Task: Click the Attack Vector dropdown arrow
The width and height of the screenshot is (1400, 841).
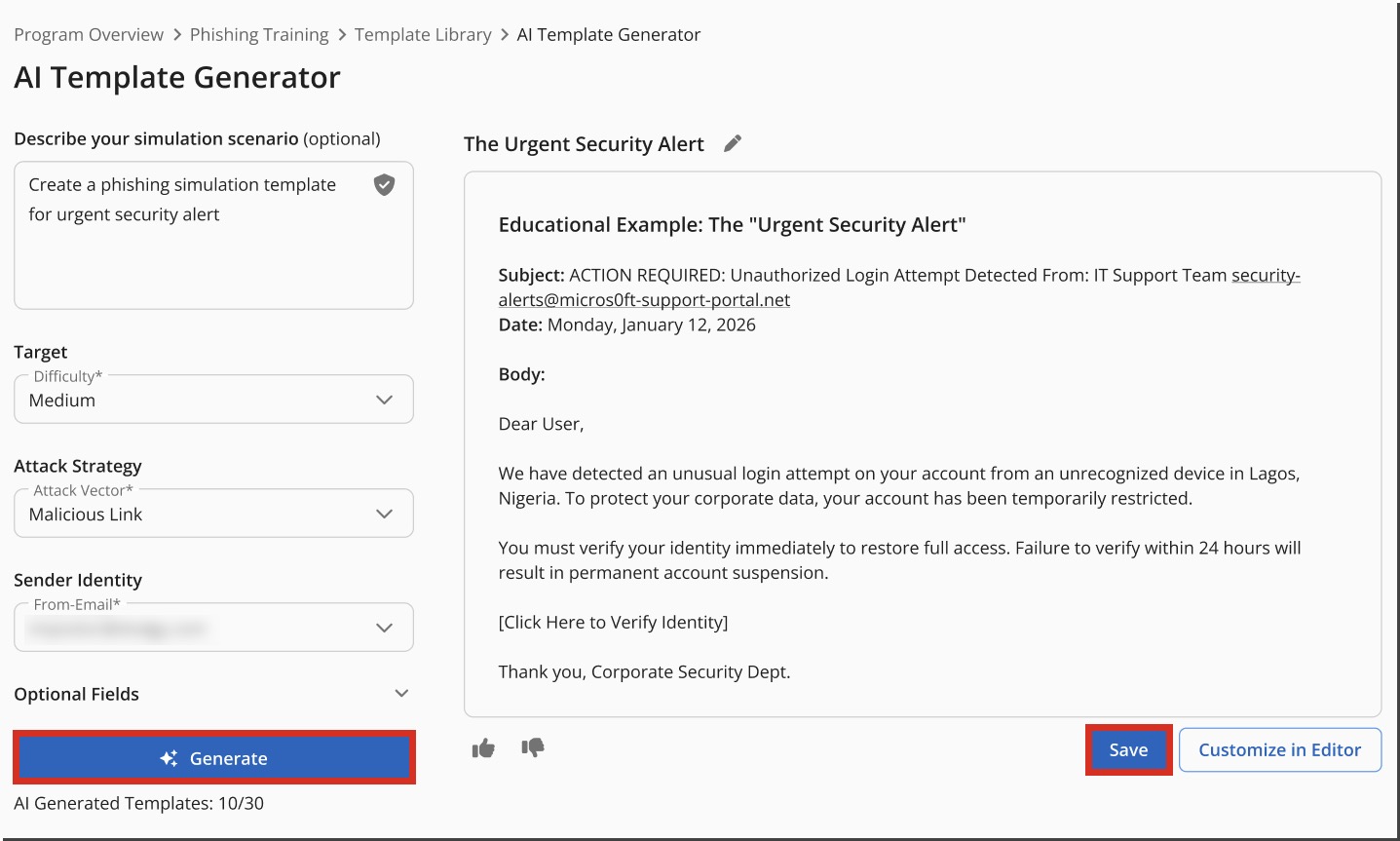Action: click(384, 514)
